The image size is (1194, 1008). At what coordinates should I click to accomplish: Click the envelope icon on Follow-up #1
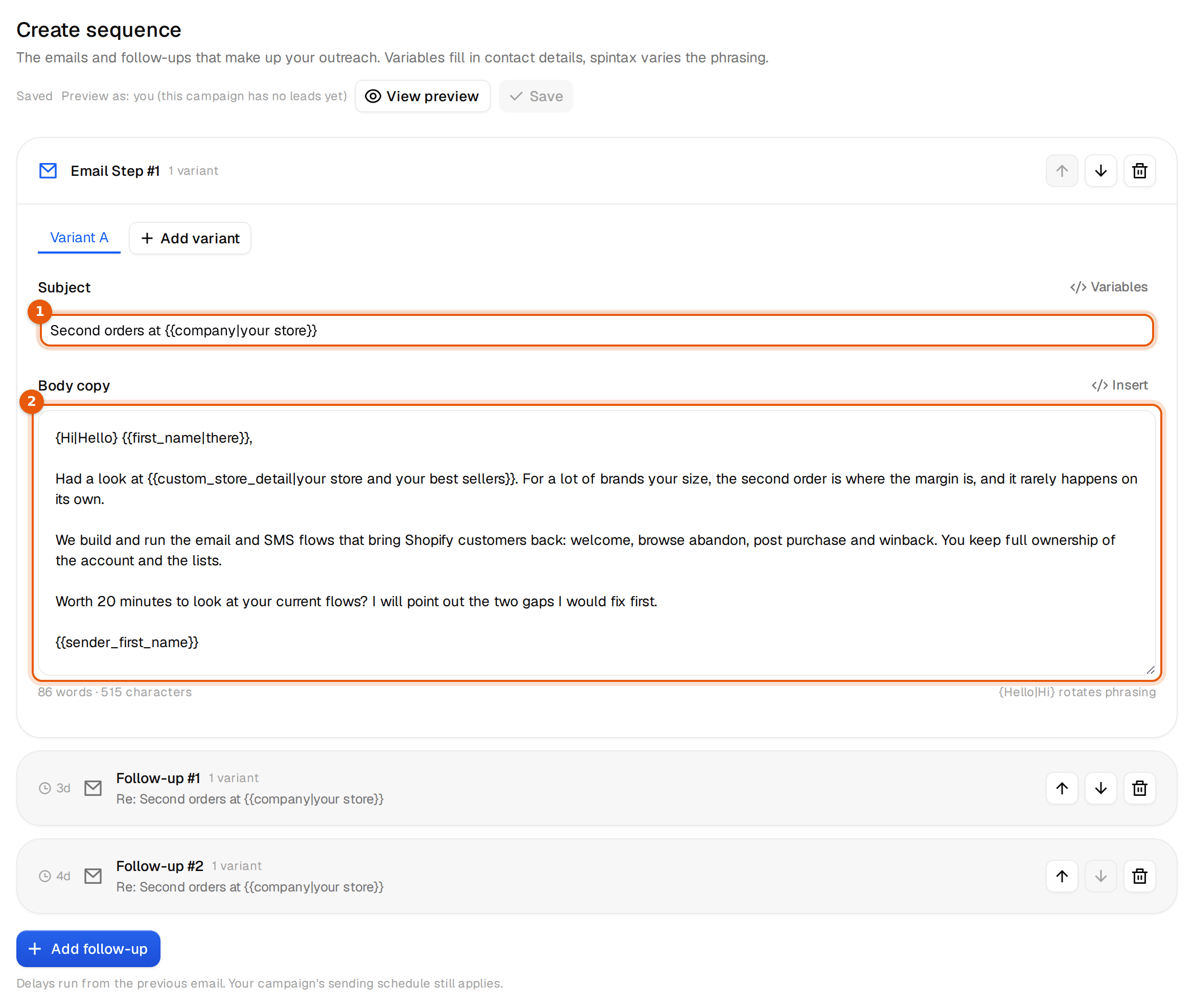93,788
